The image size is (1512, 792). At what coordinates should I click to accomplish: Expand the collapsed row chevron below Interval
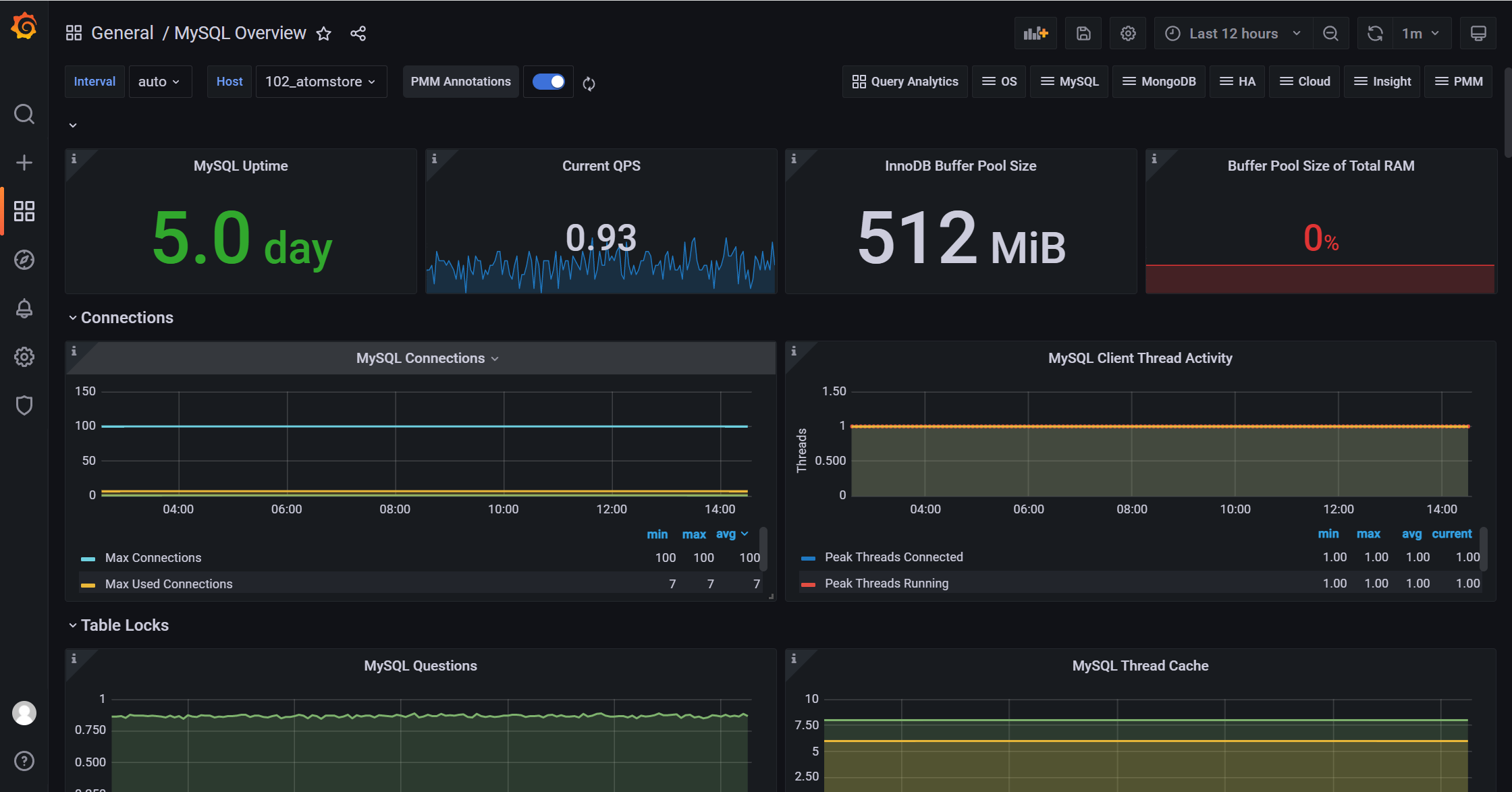click(x=73, y=125)
